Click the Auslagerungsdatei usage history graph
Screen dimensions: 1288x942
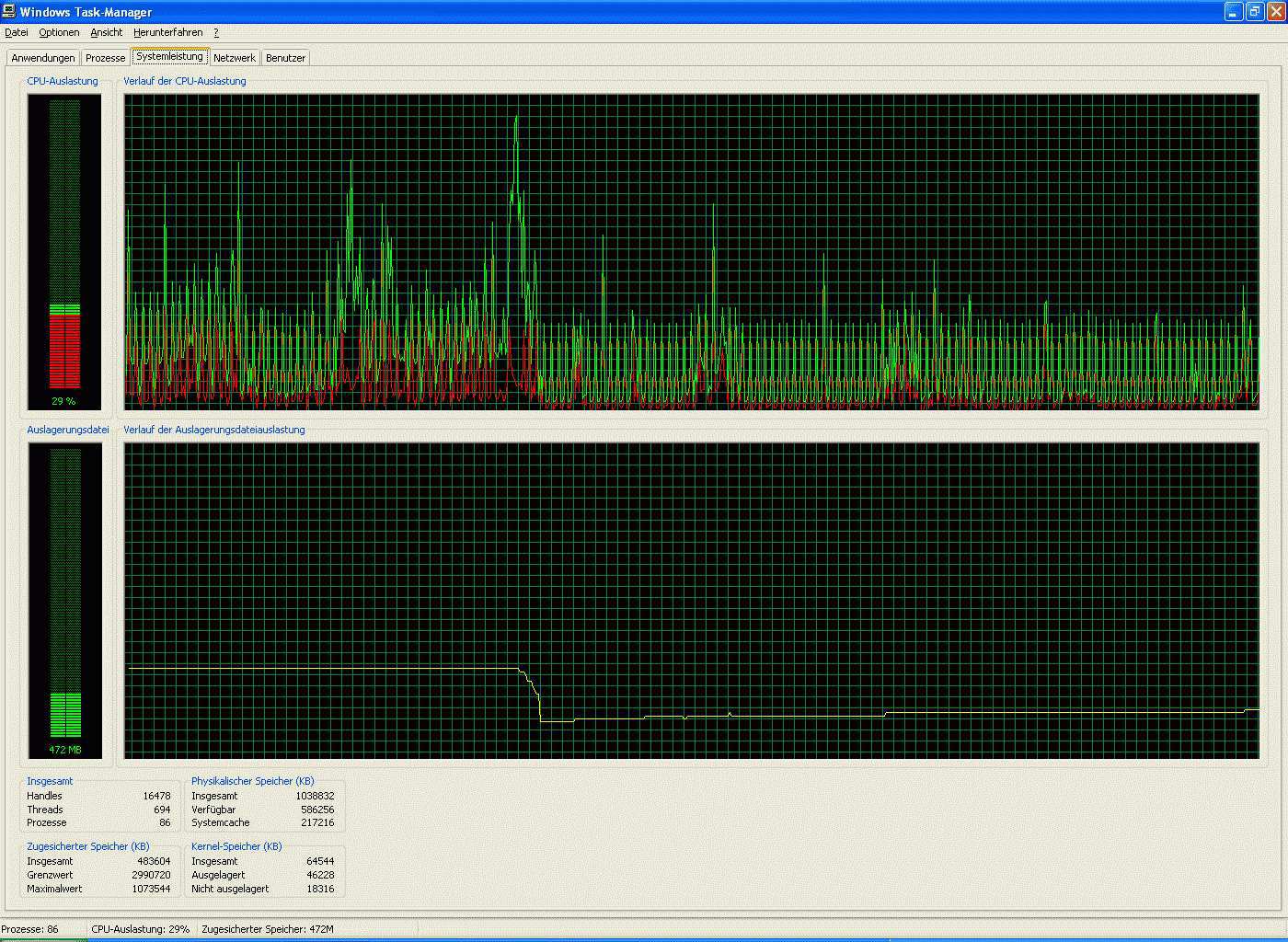tap(691, 600)
